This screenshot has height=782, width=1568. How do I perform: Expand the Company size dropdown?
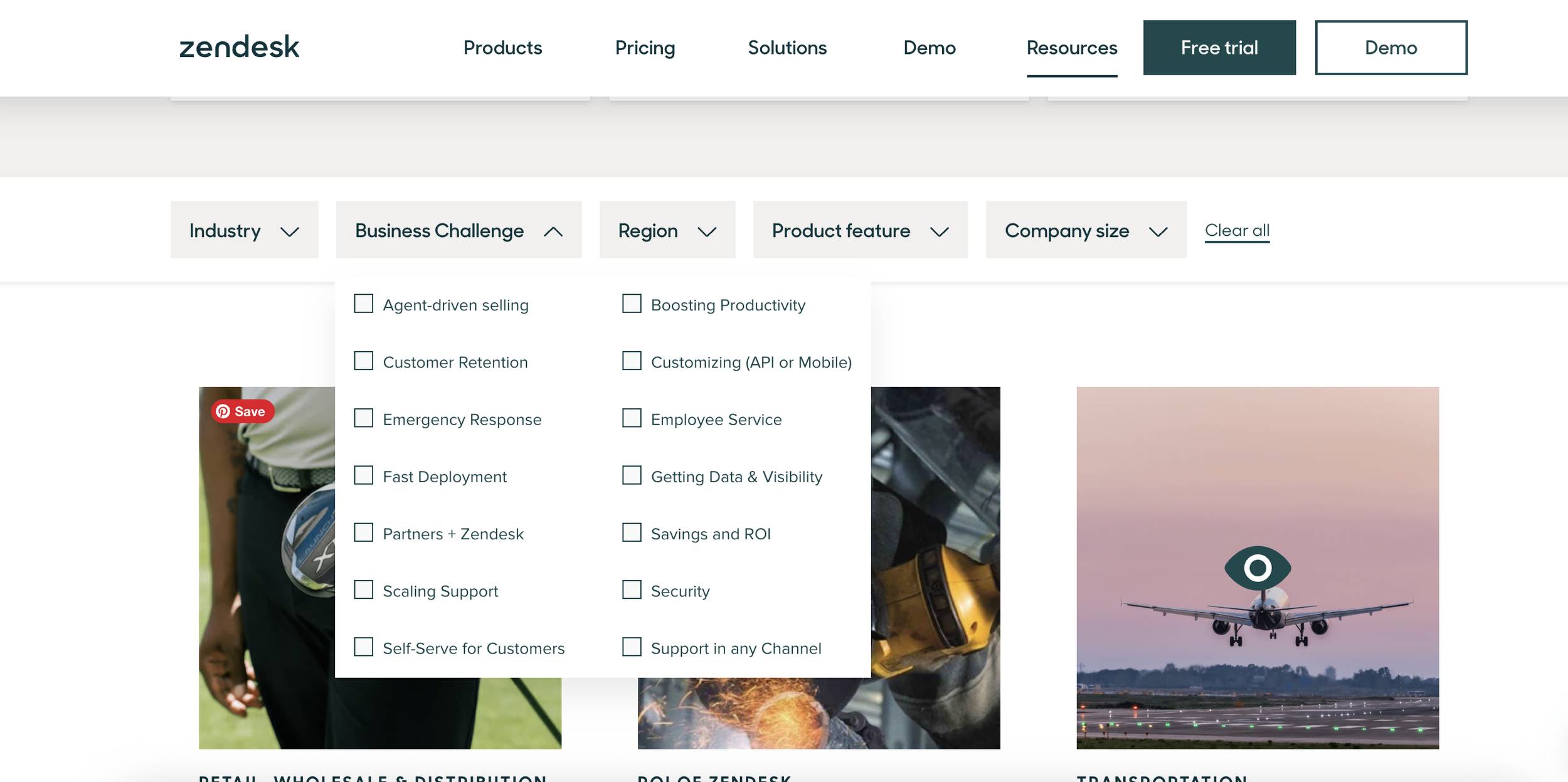click(x=1086, y=230)
